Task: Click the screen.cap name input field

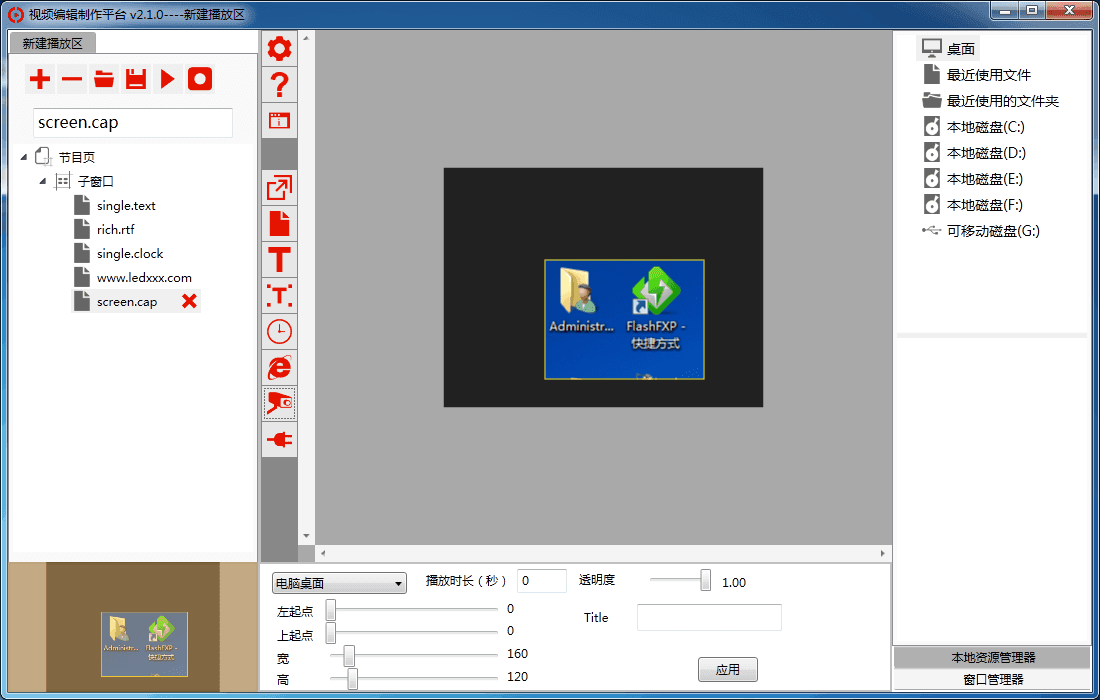Action: [x=133, y=123]
